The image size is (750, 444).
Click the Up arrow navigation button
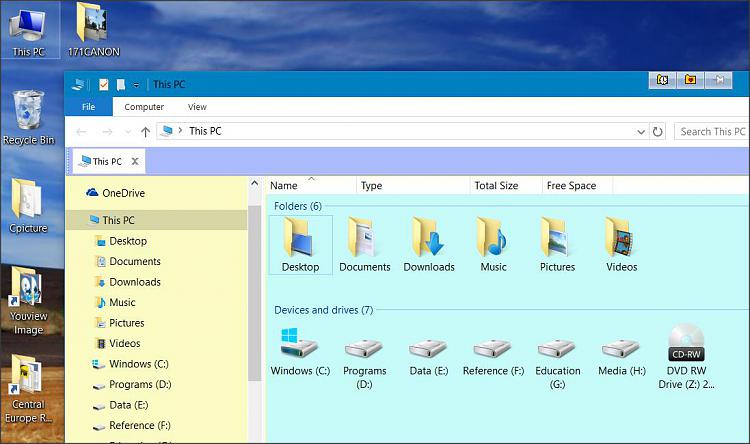coord(145,132)
